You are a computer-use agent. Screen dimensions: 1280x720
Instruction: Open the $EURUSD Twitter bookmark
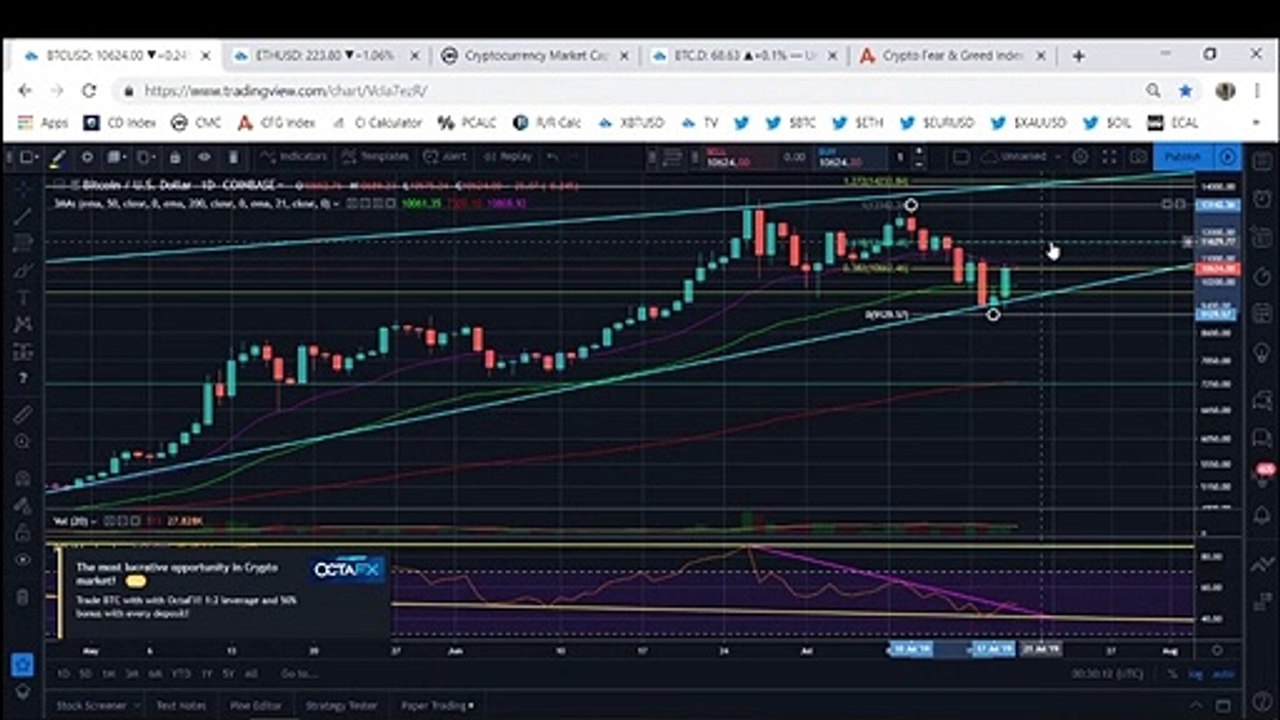coord(936,123)
